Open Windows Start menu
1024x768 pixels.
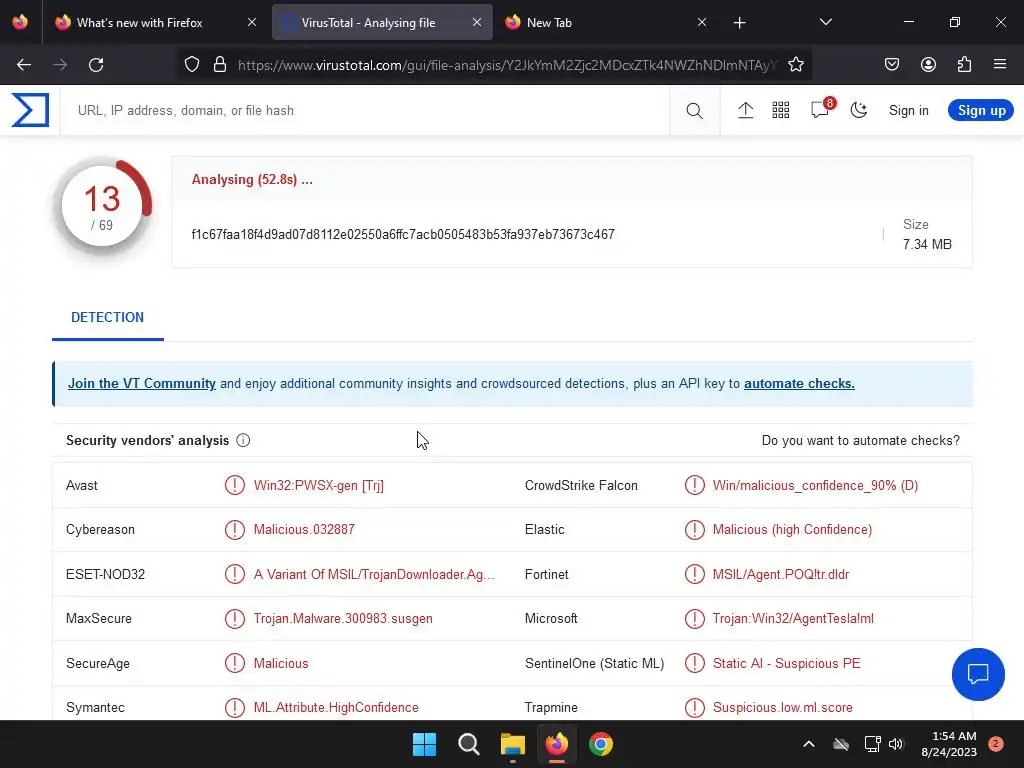tap(424, 744)
